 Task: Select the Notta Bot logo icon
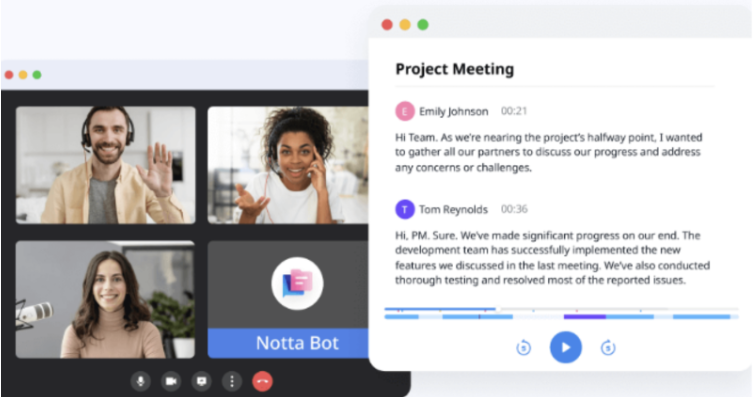click(x=297, y=283)
